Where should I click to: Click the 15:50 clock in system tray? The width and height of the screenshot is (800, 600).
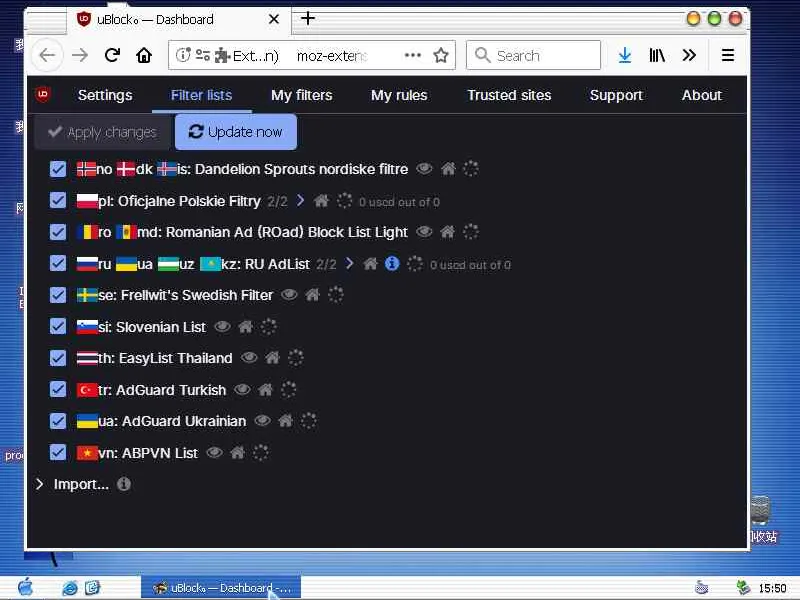pyautogui.click(x=772, y=588)
